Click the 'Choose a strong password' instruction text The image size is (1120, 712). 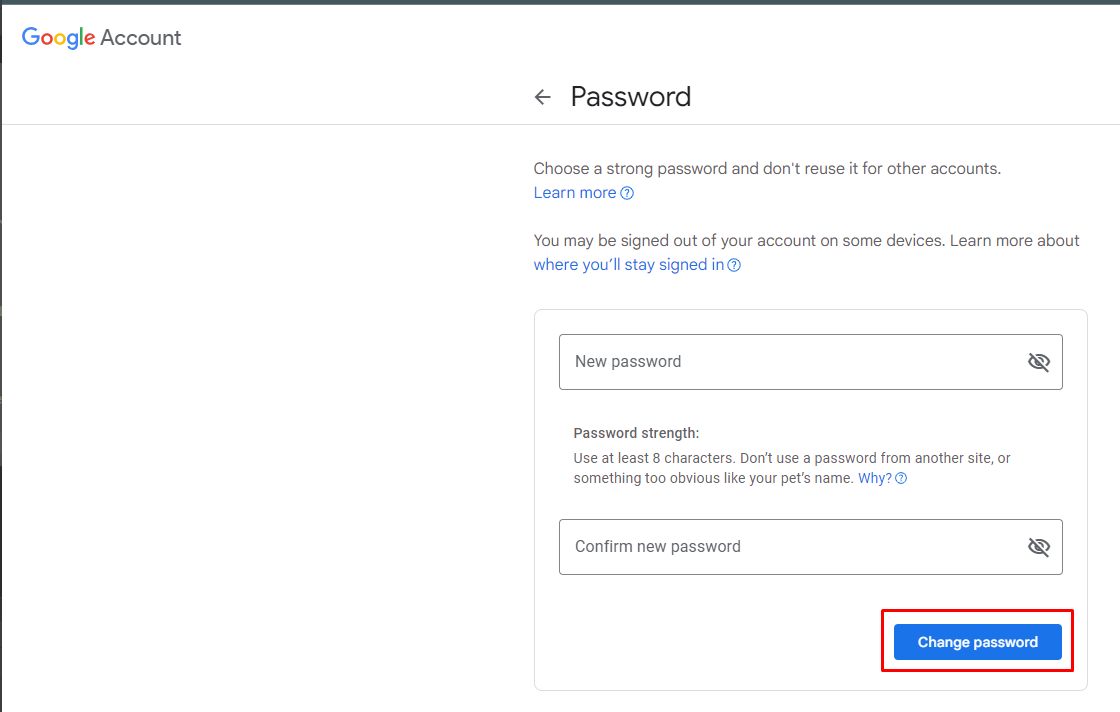pos(767,169)
